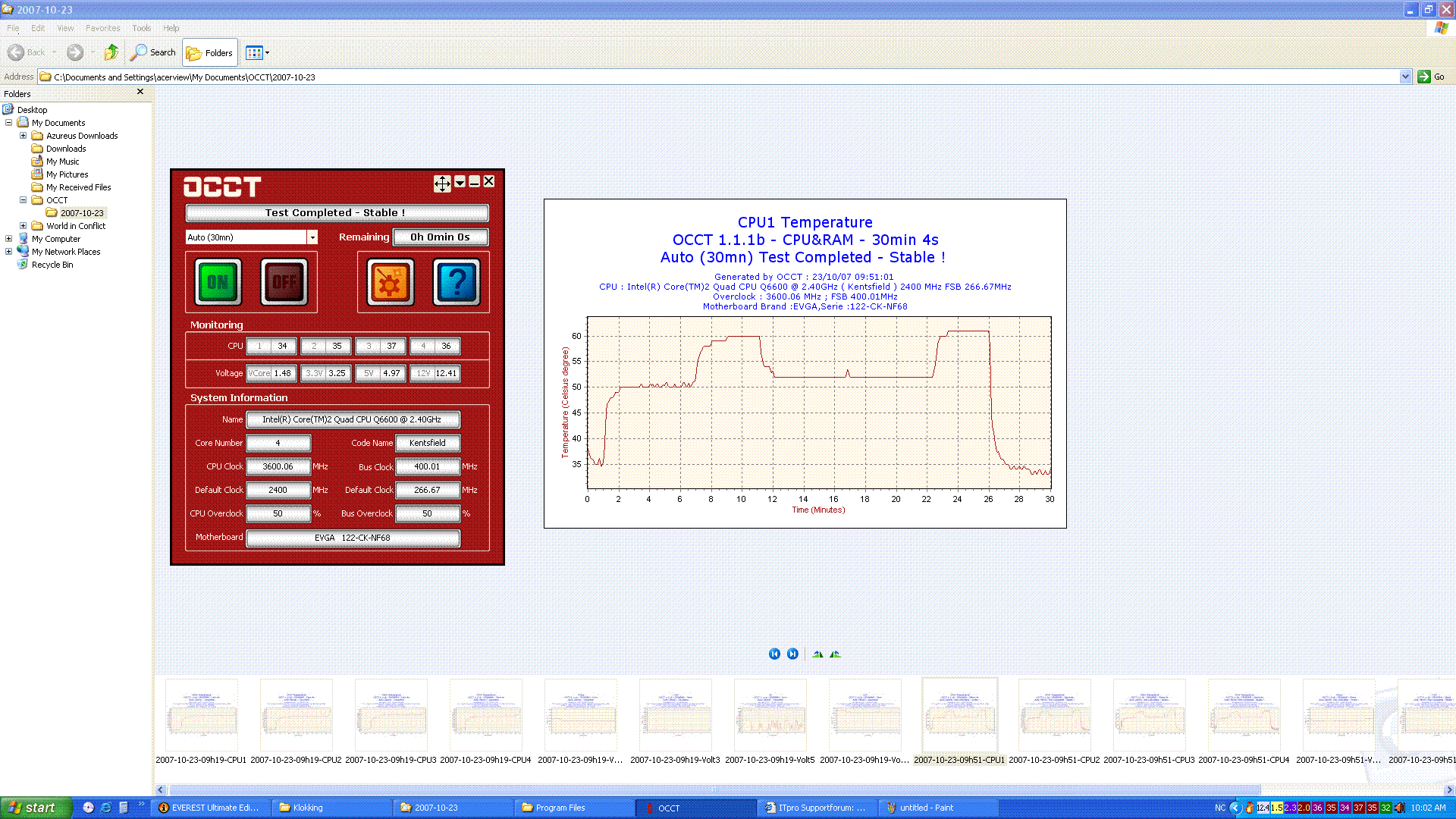The height and width of the screenshot is (819, 1456).
Task: Expand World in Conflict folder
Action: [x=24, y=226]
